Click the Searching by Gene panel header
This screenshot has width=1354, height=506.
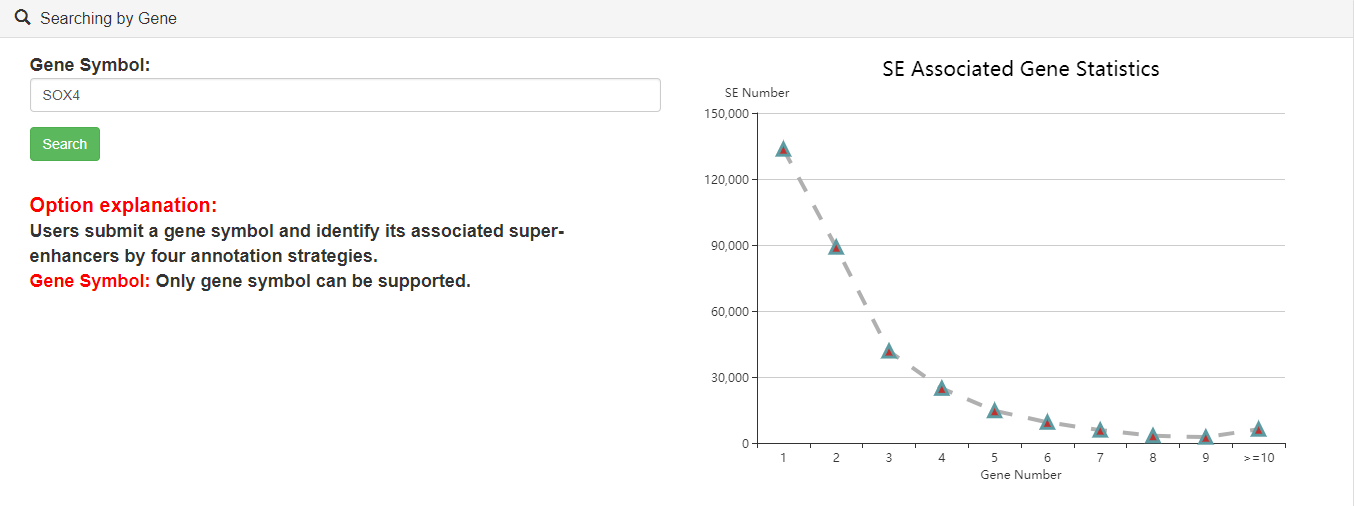108,19
